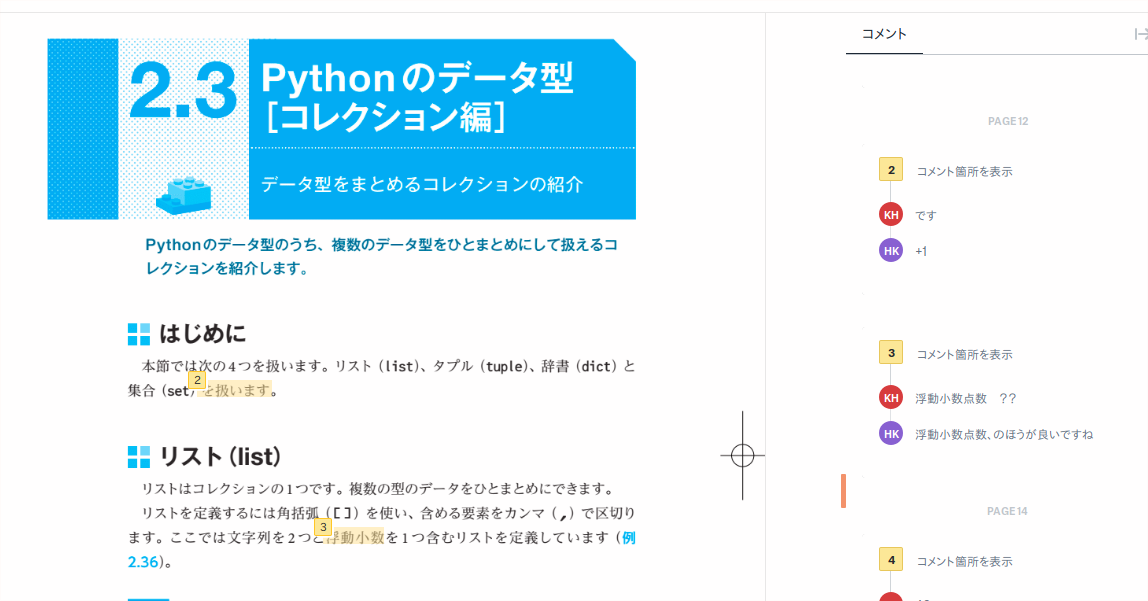1148x601 pixels.
Task: Select the comment text です
Action: click(x=925, y=215)
